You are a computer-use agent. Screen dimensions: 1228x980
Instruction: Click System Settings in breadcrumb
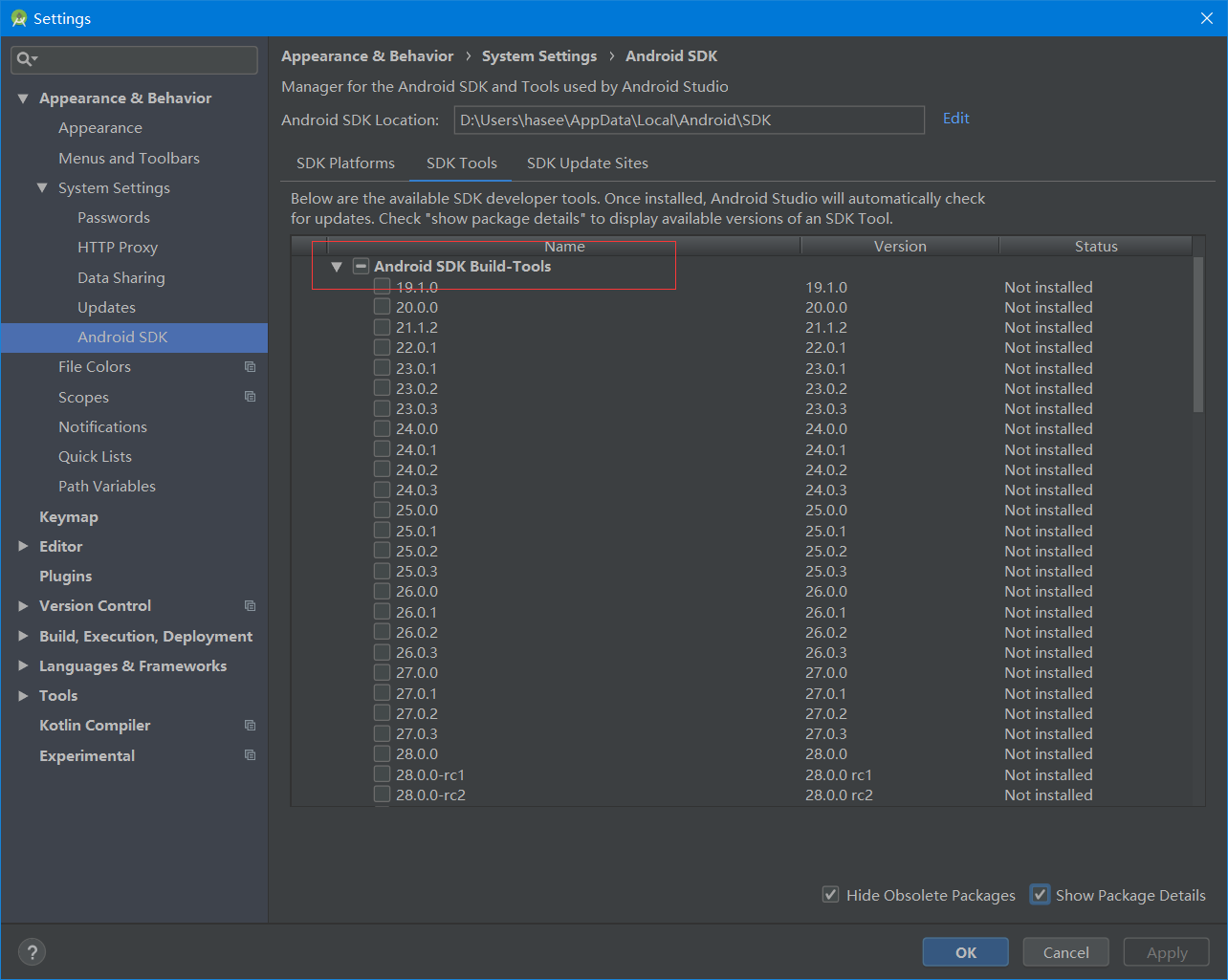[539, 56]
